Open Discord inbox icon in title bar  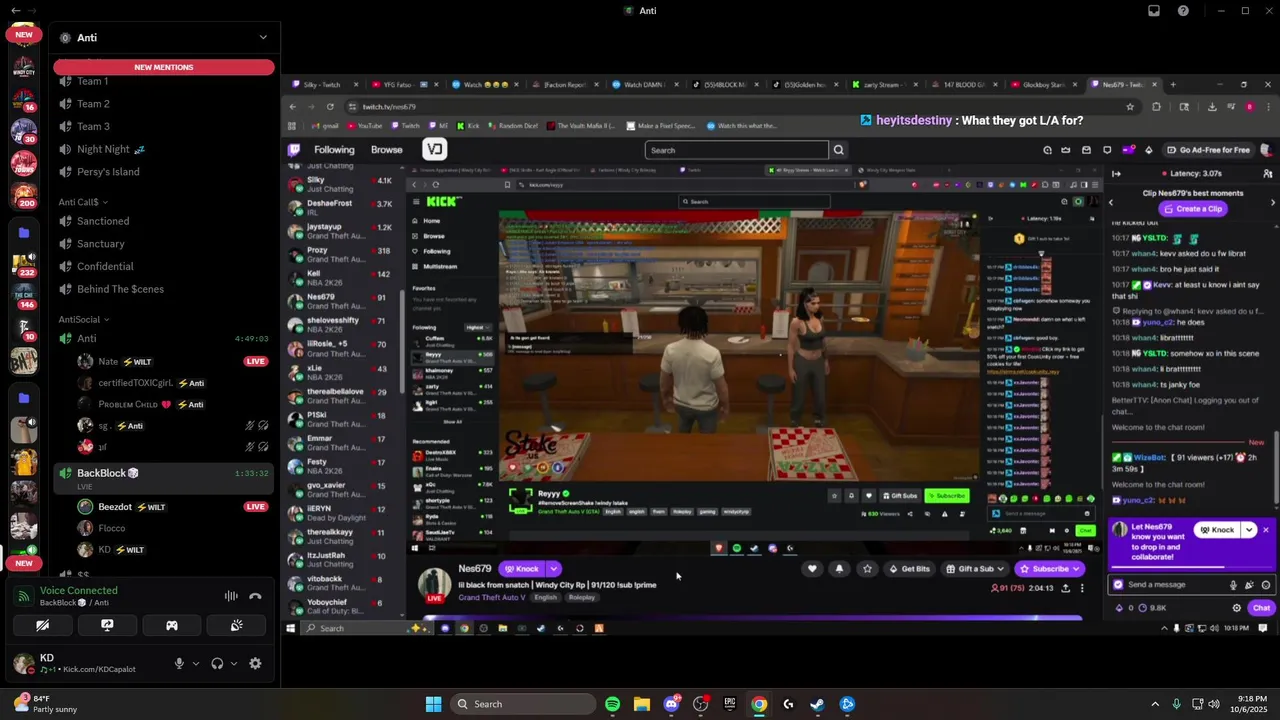[x=1154, y=11]
